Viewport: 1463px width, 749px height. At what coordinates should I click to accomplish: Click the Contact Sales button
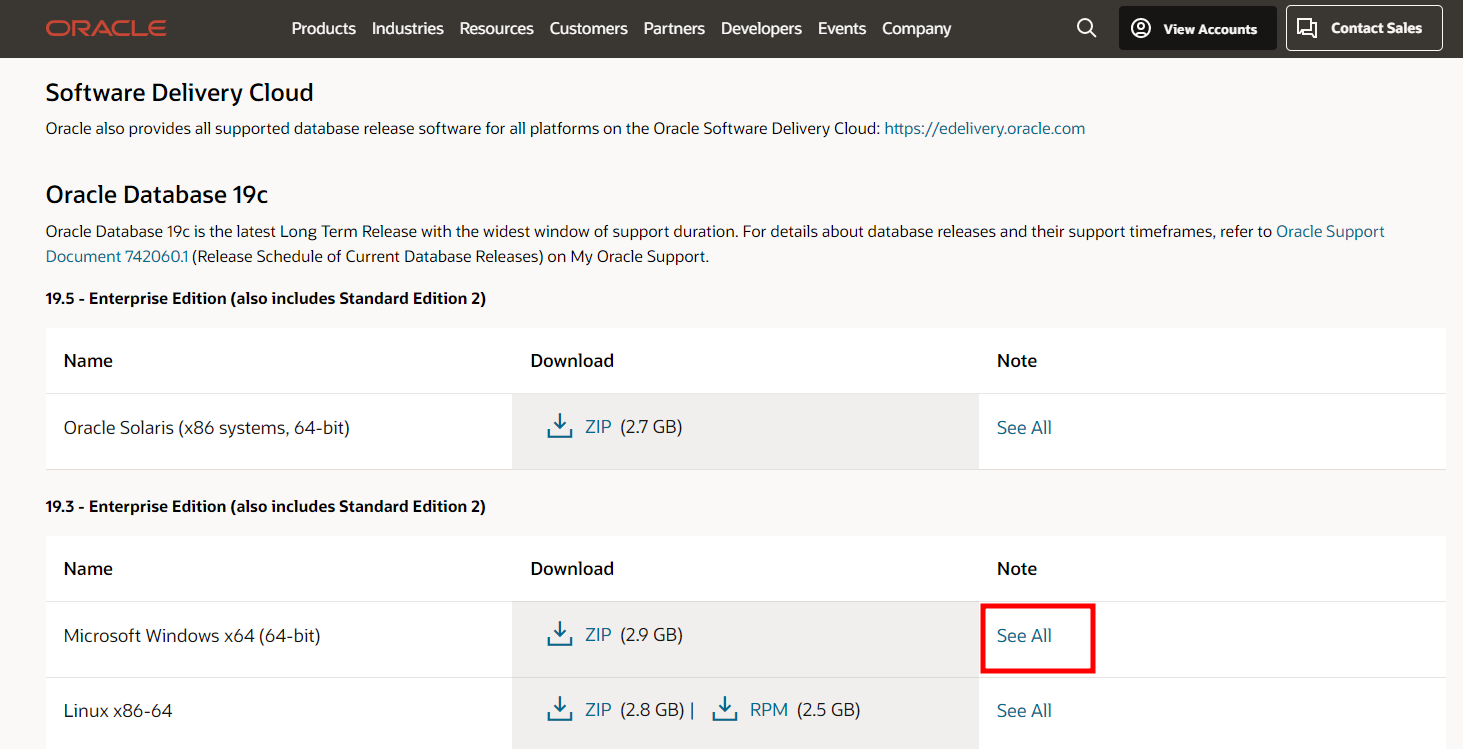[x=1364, y=28]
